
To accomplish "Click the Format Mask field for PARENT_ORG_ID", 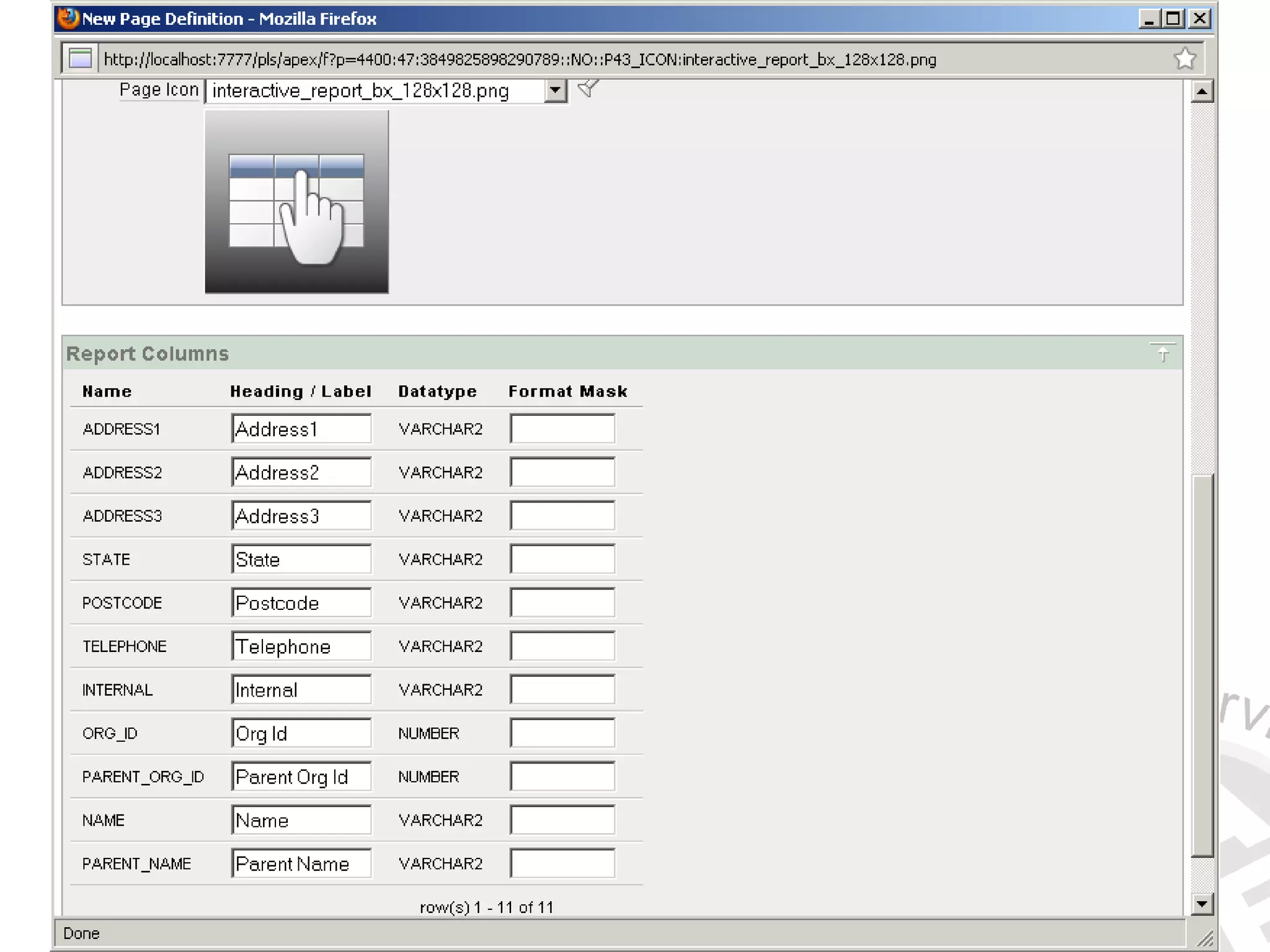I will [x=562, y=777].
